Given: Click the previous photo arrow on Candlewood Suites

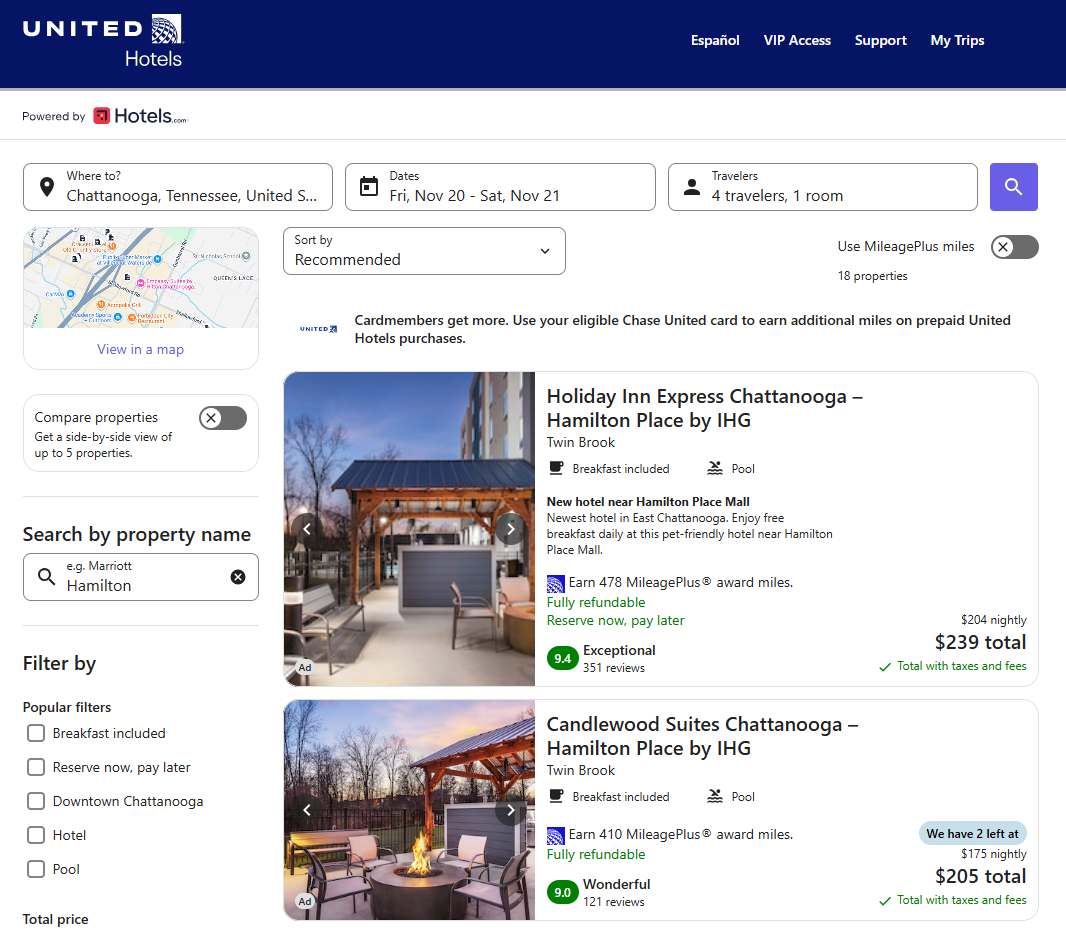Looking at the screenshot, I should (307, 810).
